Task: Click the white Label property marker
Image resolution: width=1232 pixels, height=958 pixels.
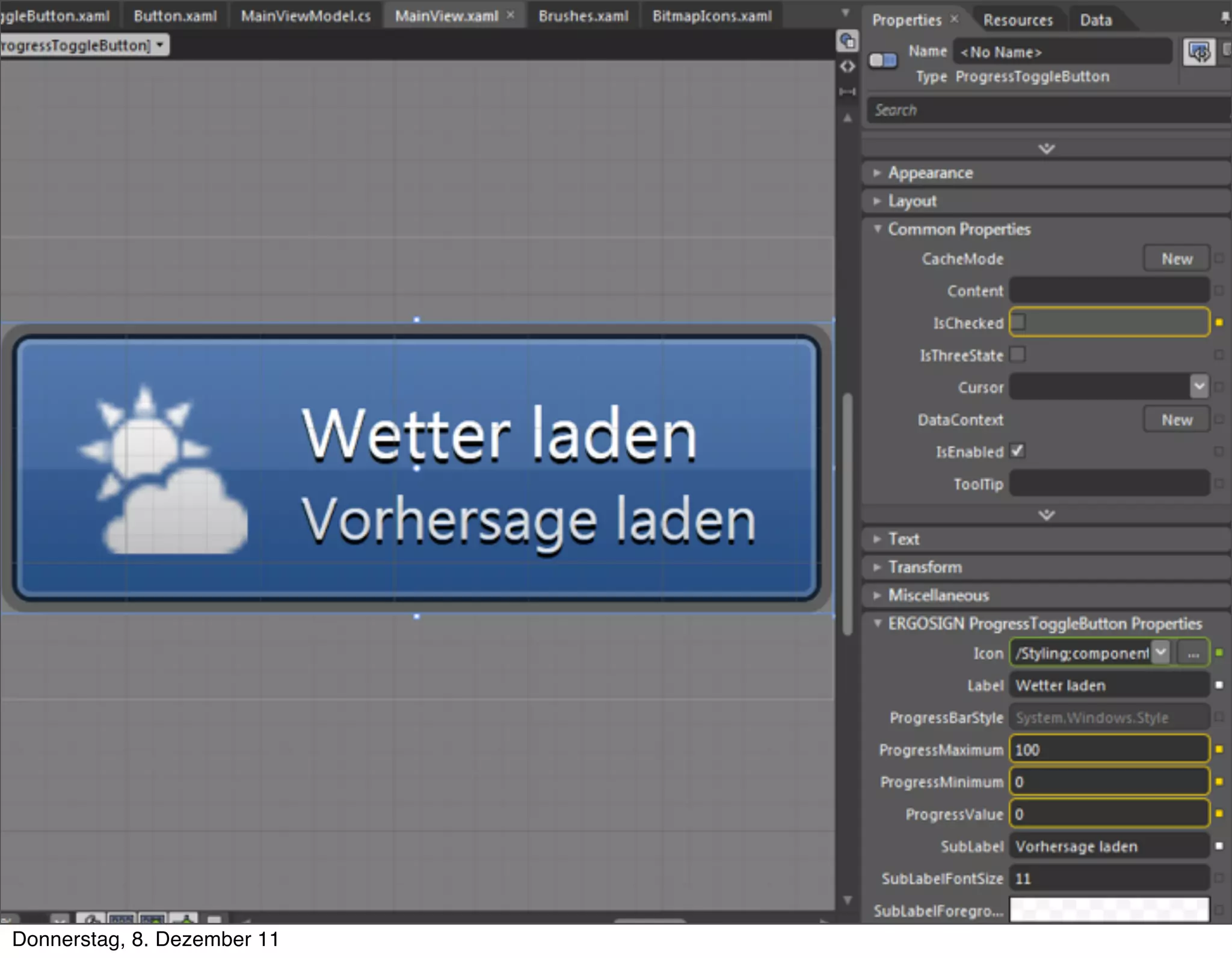Action: tap(1219, 685)
